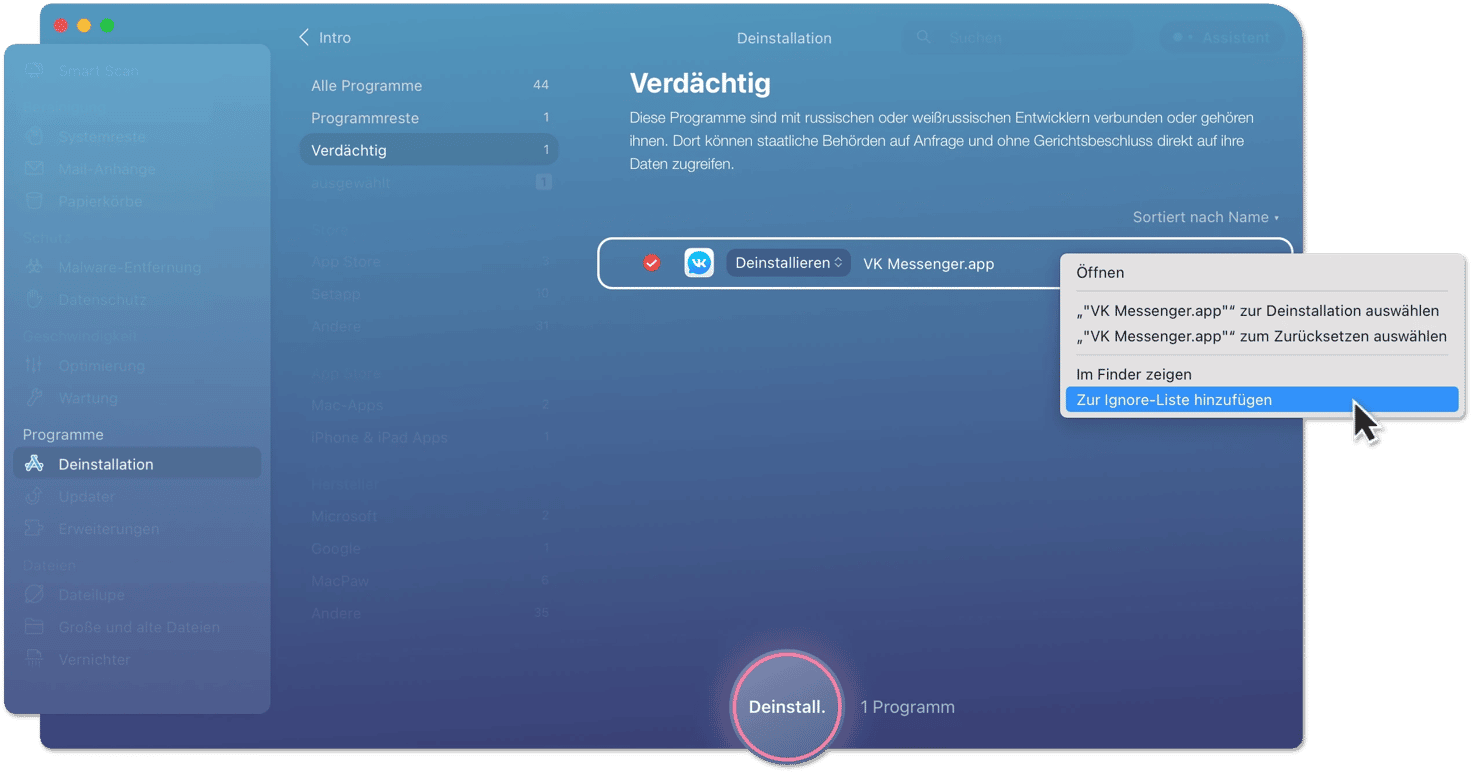1472x773 pixels.
Task: Uncheck the VK Messenger.app checkbox
Action: (651, 263)
